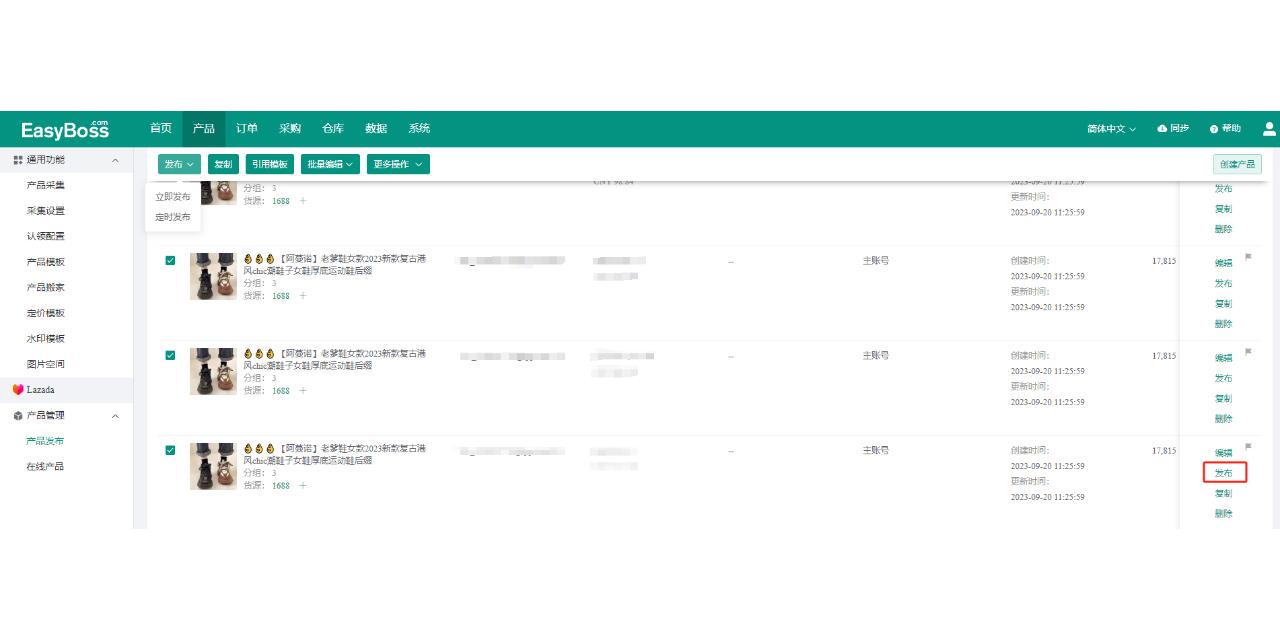Viewport: 1280px width, 640px height.
Task: Open the 发布 dropdown button in toolbar
Action: [x=179, y=164]
